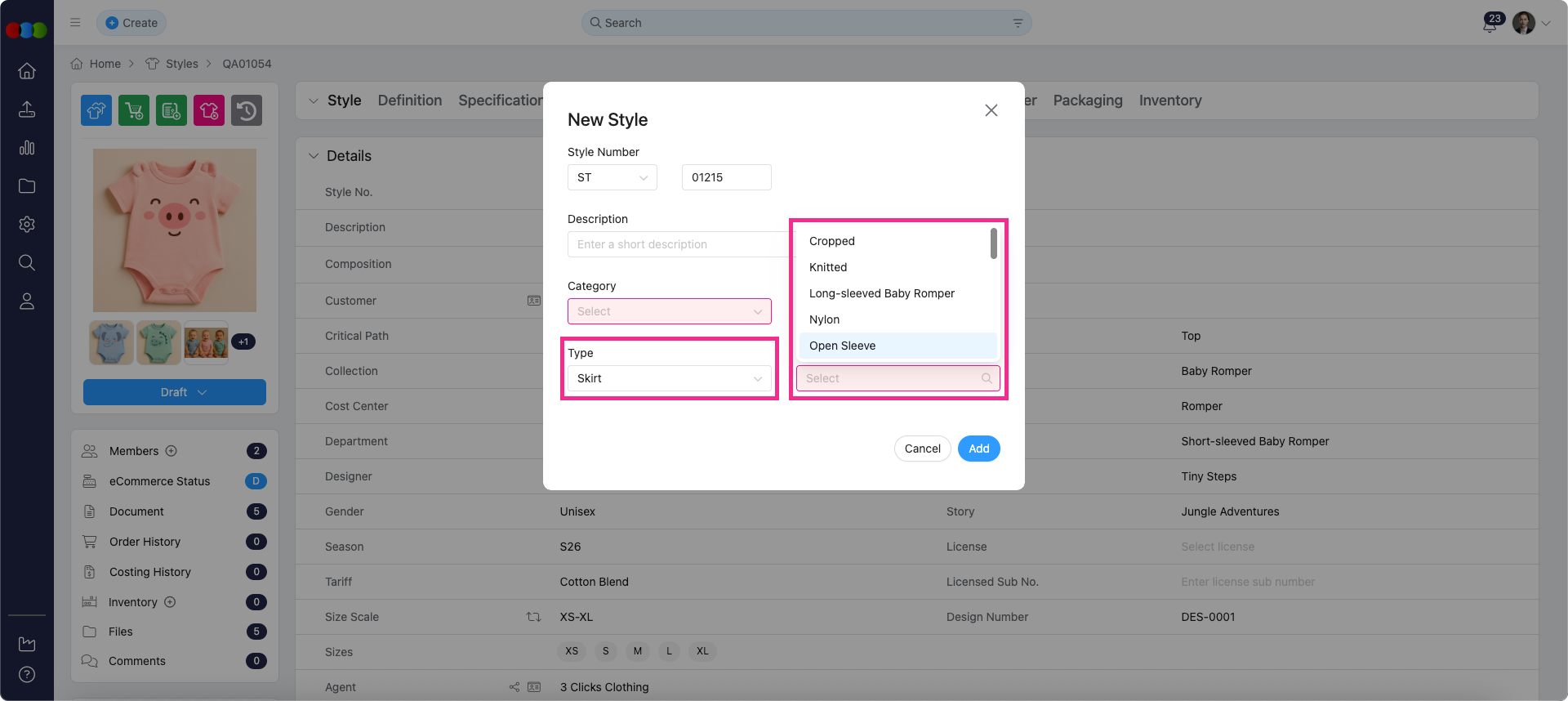
Task: Open Order History panel link
Action: click(145, 542)
